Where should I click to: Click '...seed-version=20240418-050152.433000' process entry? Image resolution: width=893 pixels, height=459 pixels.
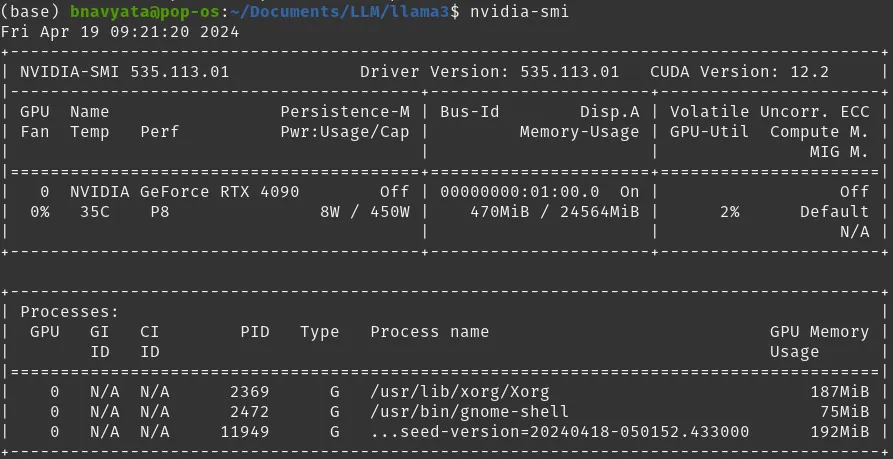click(x=560, y=432)
